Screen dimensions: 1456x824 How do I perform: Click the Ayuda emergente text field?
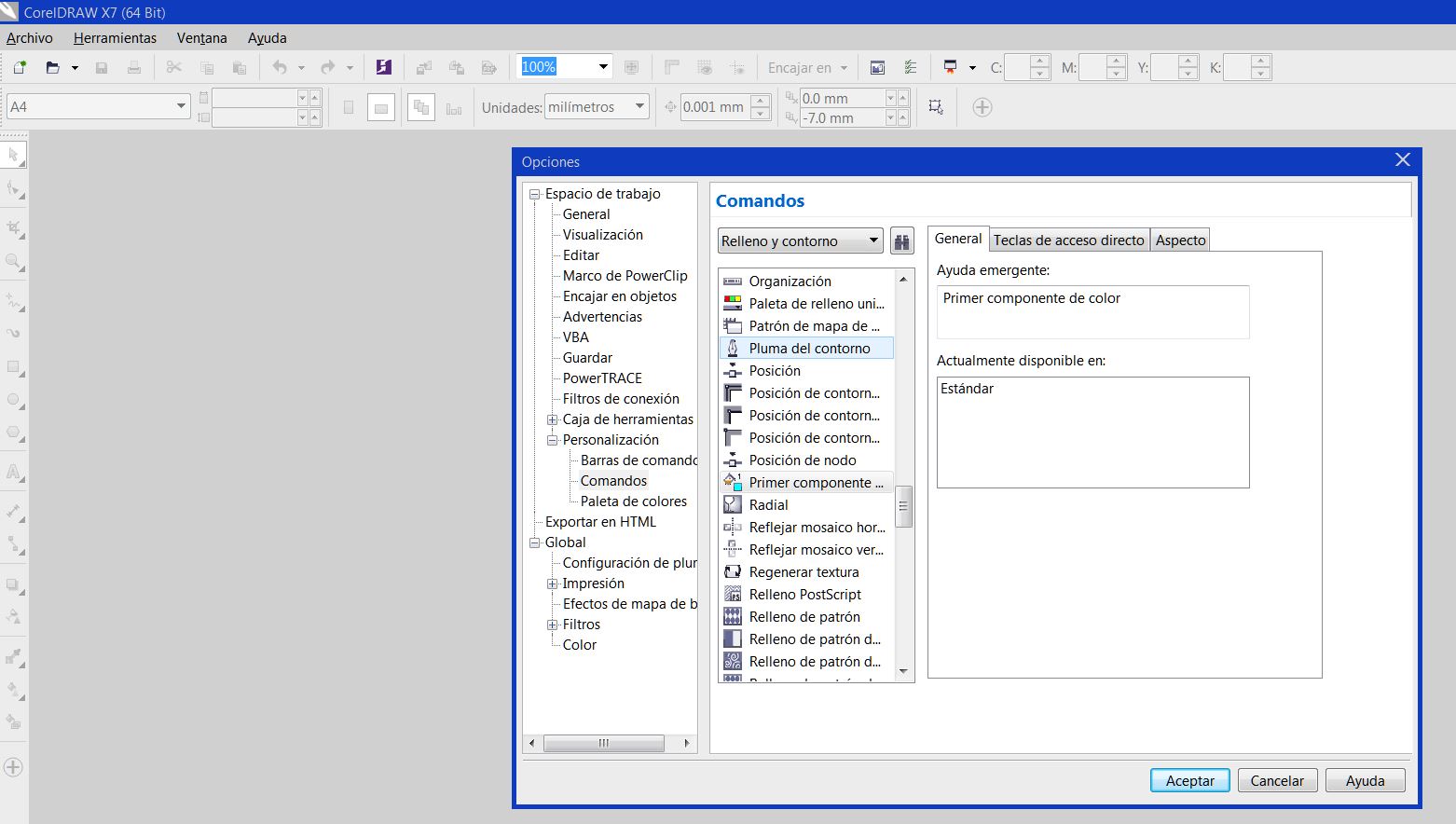pyautogui.click(x=1092, y=311)
